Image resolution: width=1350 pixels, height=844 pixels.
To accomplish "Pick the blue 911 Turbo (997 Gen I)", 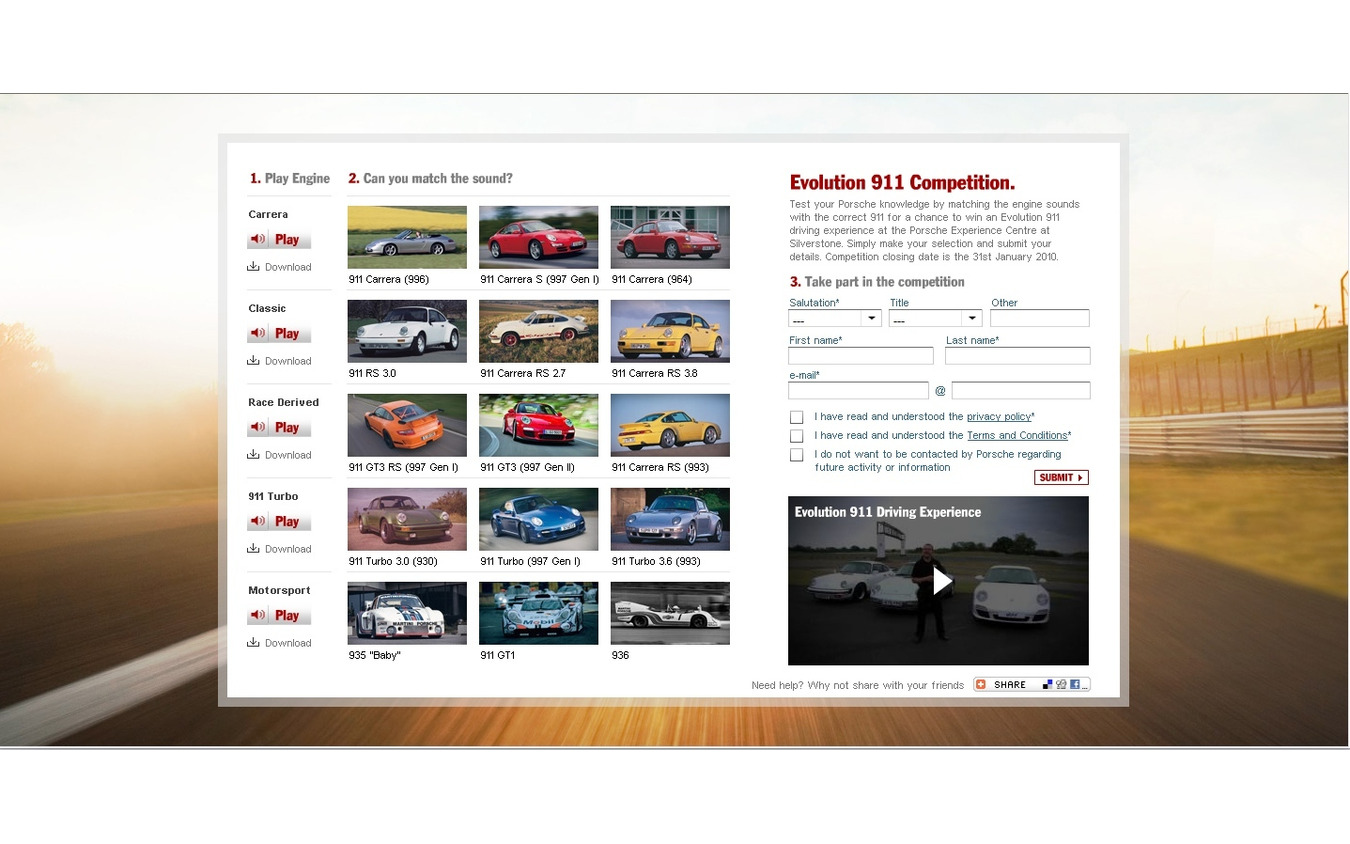I will (x=539, y=519).
